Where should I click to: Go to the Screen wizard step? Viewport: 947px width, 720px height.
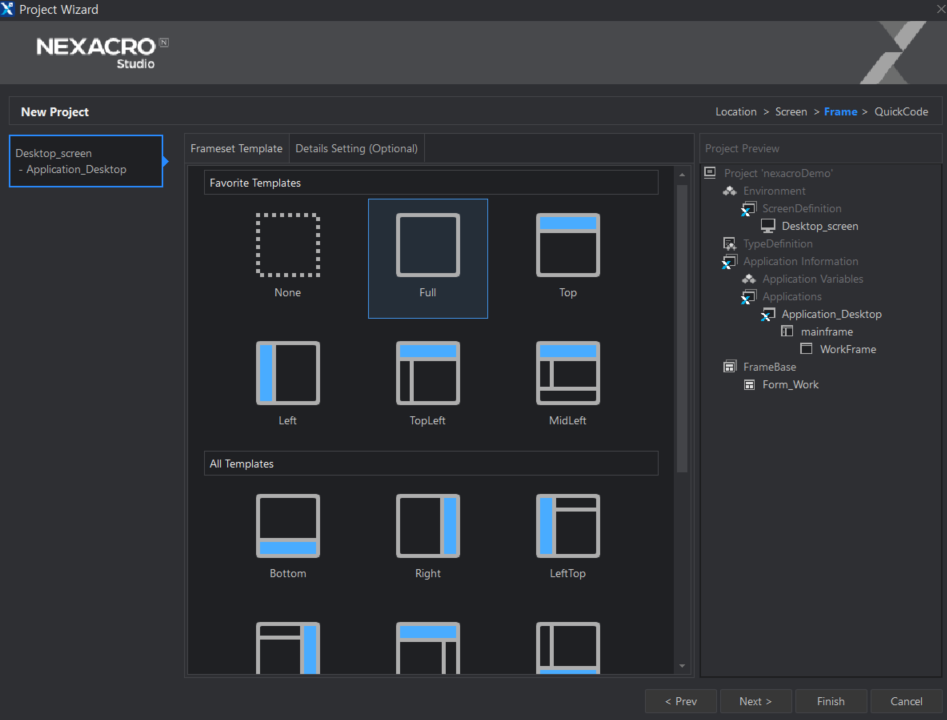(791, 112)
